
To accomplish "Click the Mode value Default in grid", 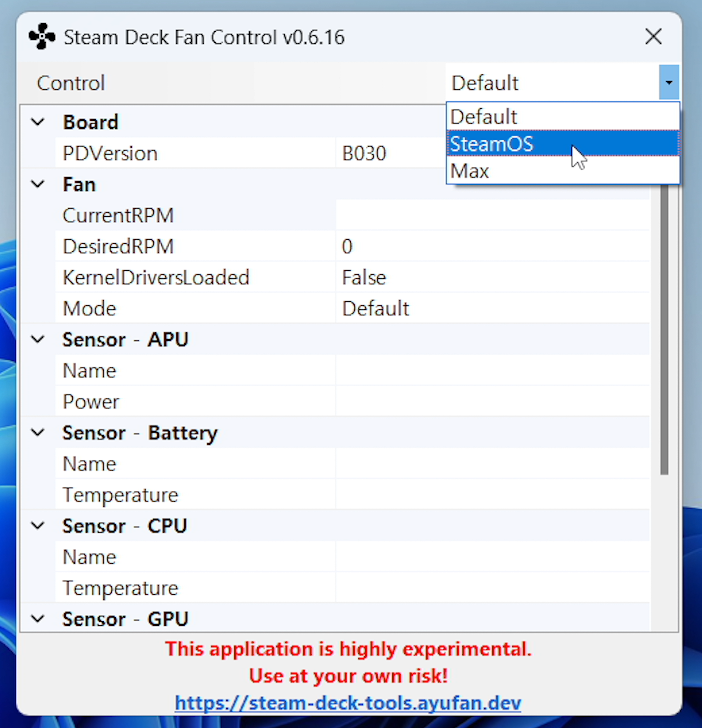I will pos(376,309).
